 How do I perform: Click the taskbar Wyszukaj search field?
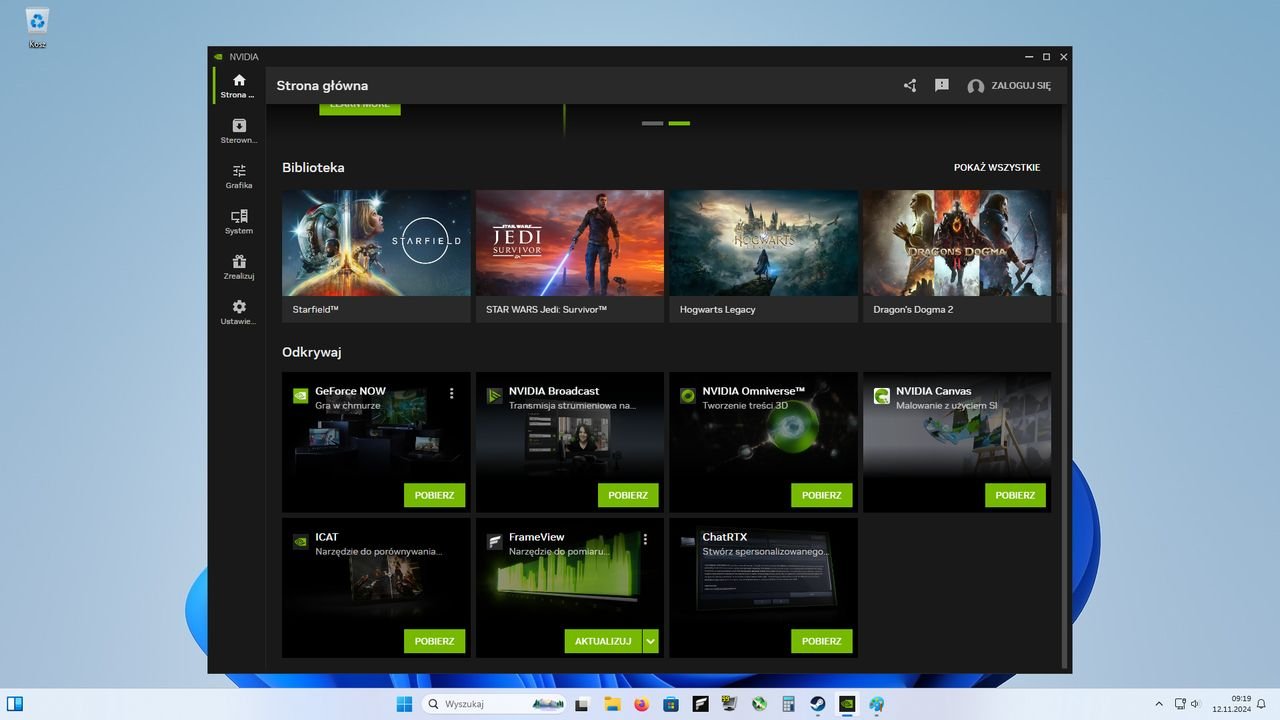(x=494, y=704)
